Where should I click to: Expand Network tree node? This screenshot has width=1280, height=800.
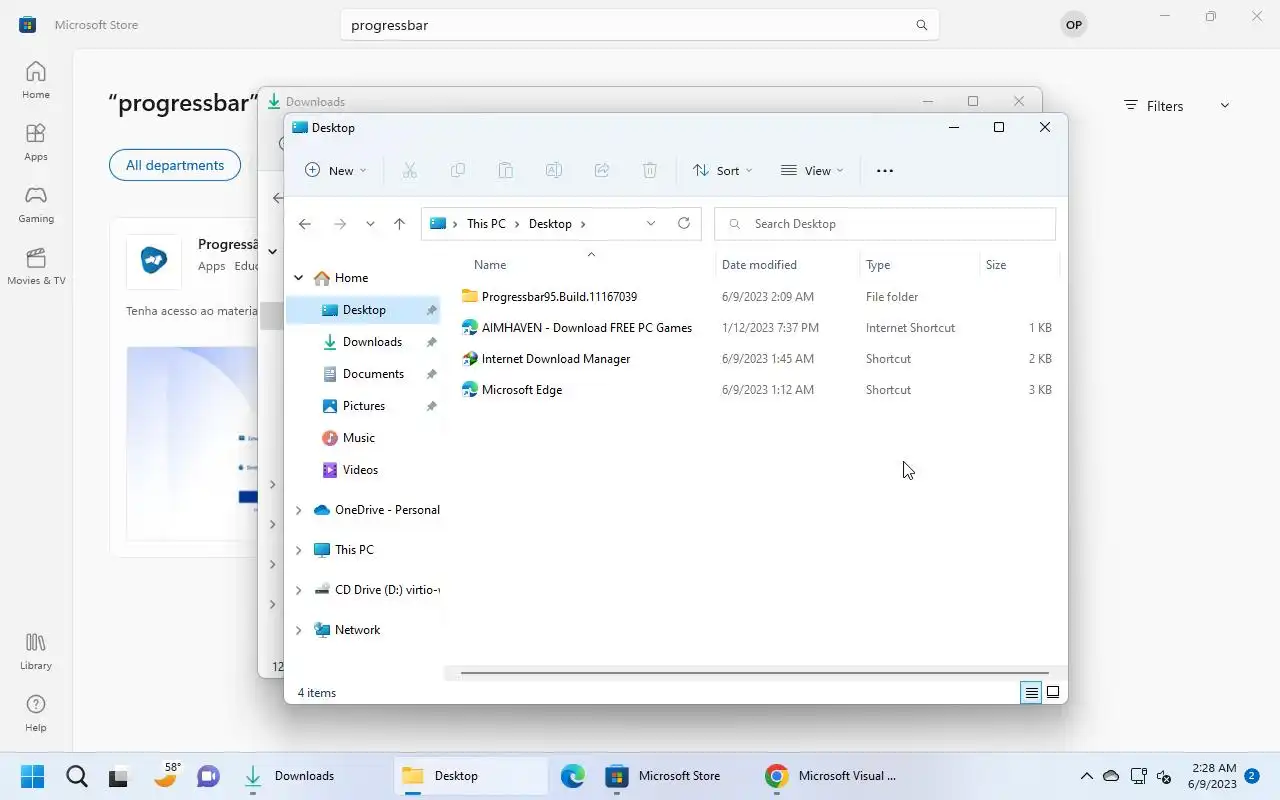click(298, 630)
